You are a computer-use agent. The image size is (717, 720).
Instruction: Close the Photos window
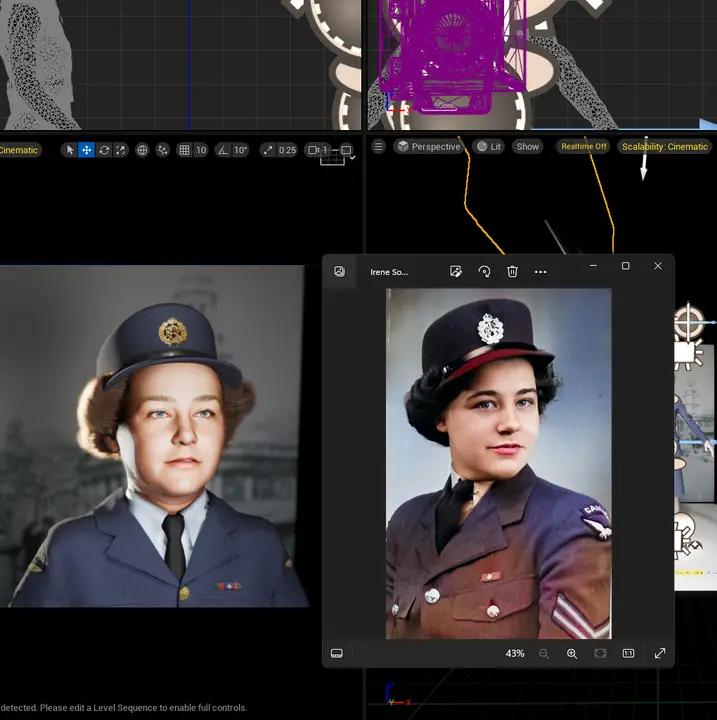(x=658, y=266)
